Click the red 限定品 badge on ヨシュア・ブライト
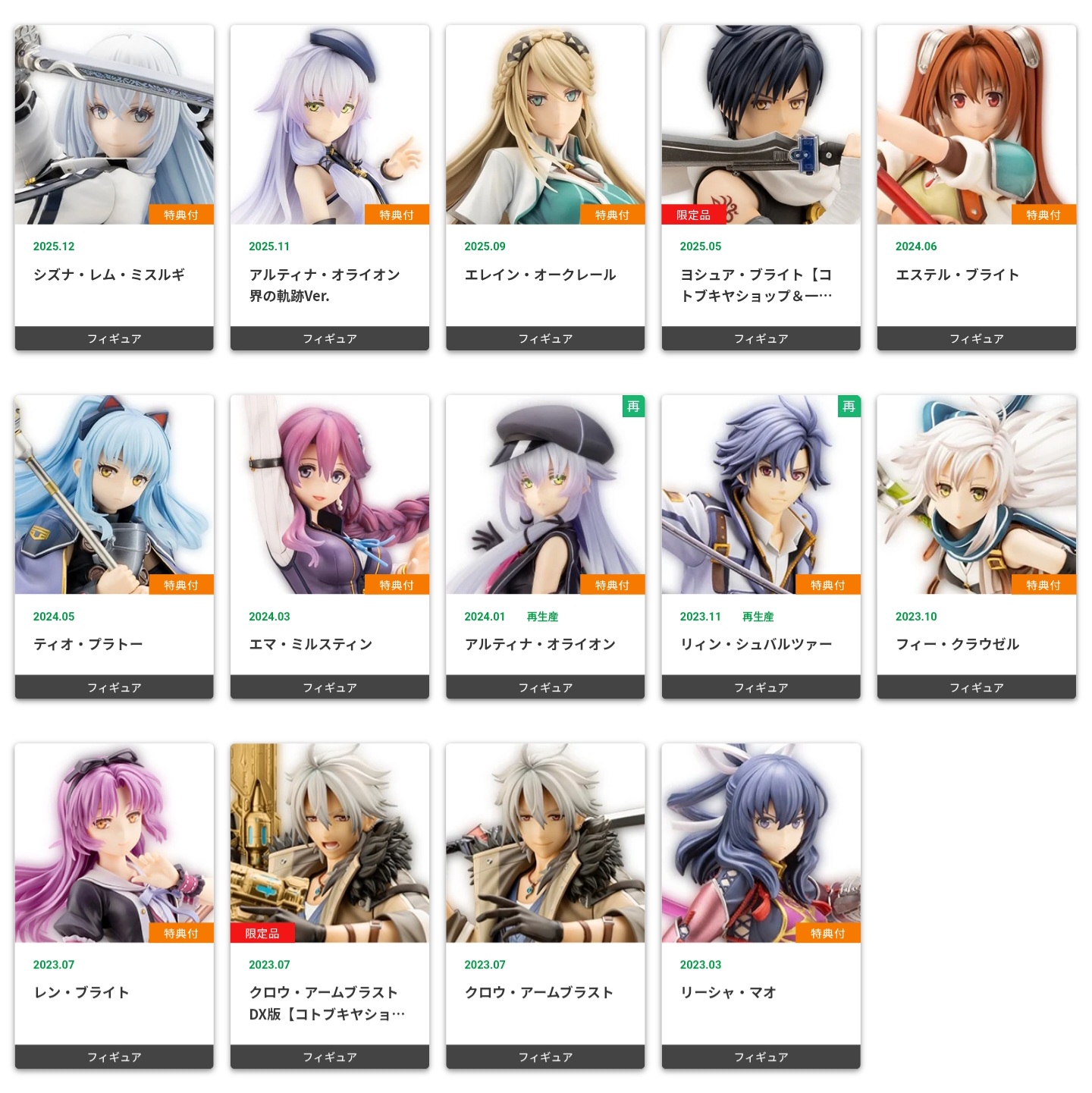 [693, 215]
